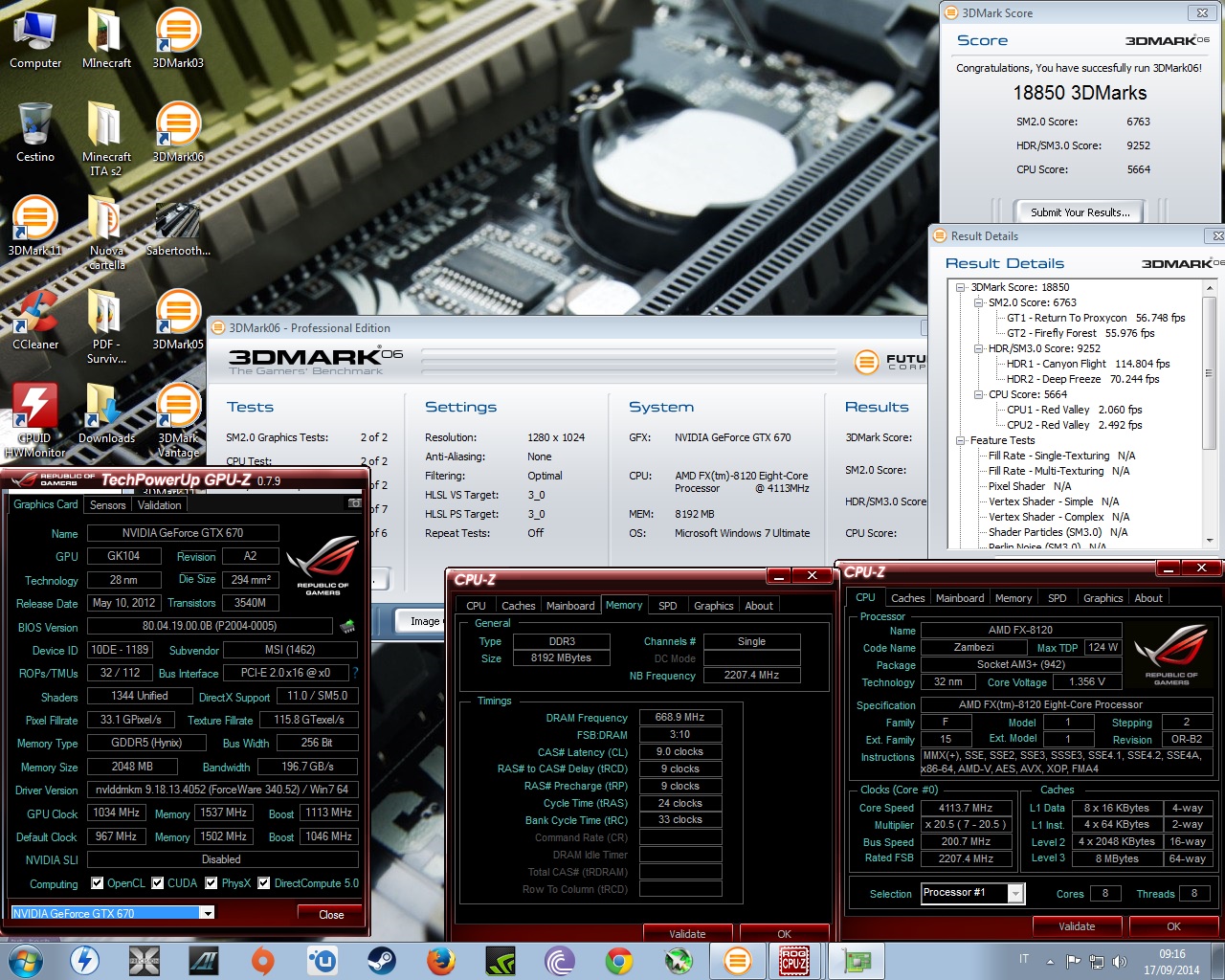The height and width of the screenshot is (980, 1225).
Task: Switch to Caches tab in the Memory CPU-Z window
Action: tap(519, 606)
